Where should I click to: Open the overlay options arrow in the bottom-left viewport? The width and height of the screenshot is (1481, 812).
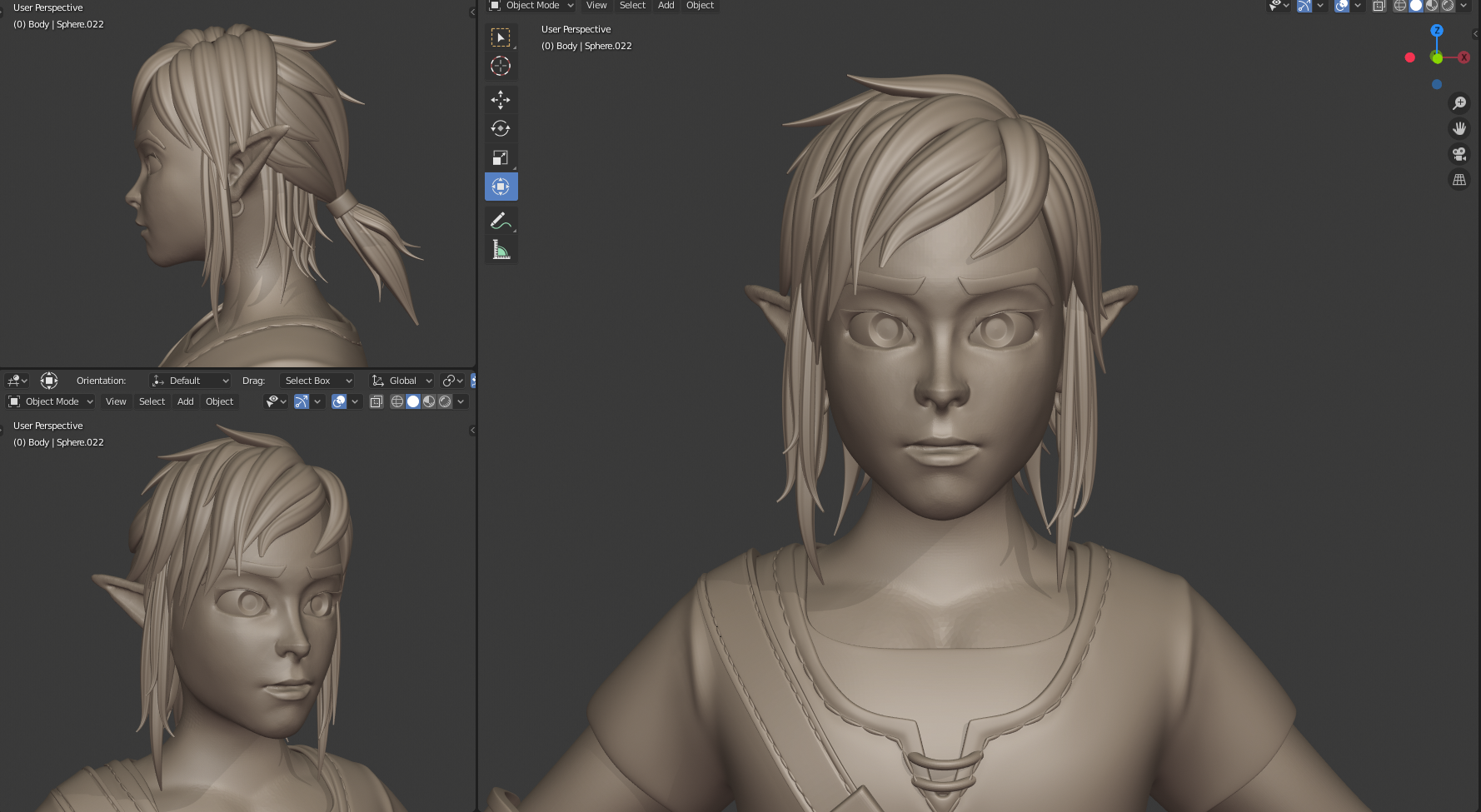coord(355,401)
